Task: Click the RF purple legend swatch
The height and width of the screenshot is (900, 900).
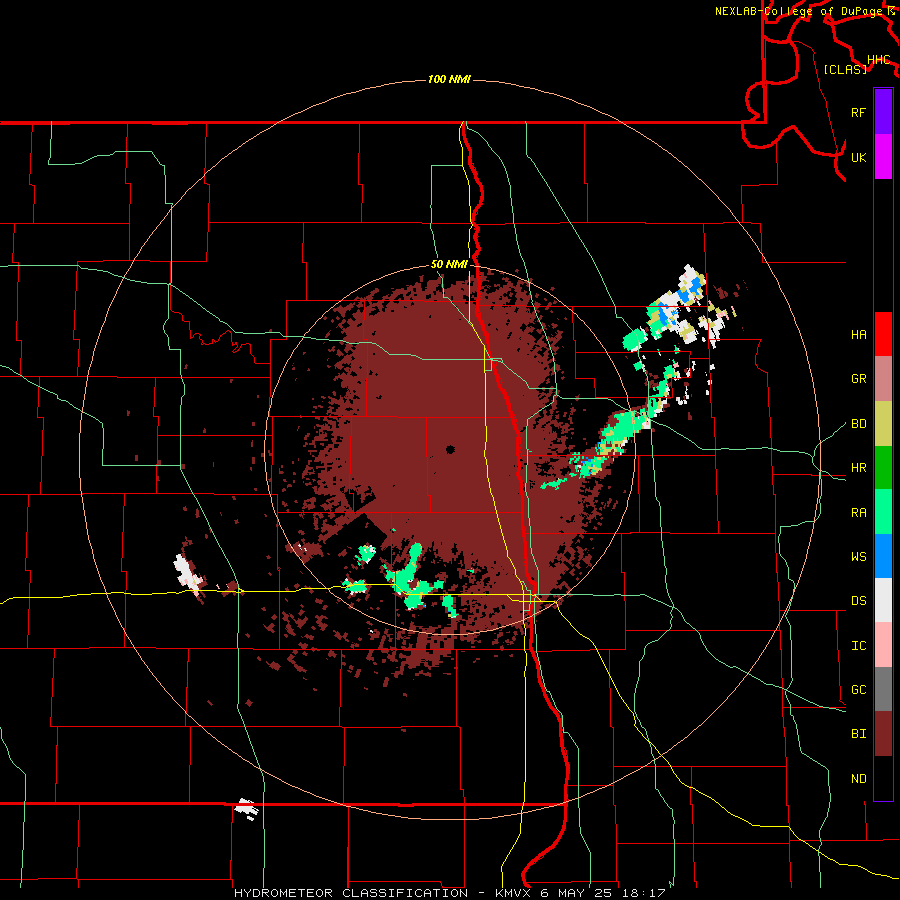Action: click(883, 112)
